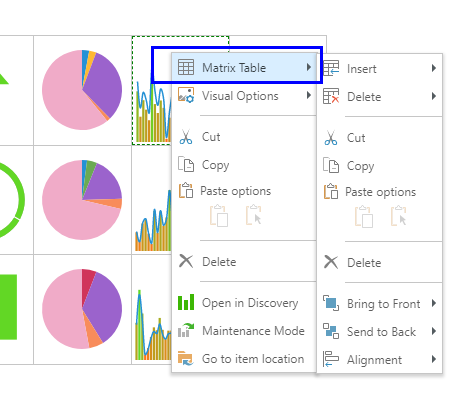The height and width of the screenshot is (397, 462).
Task: Click the Matrix Table grid icon
Action: tap(186, 67)
